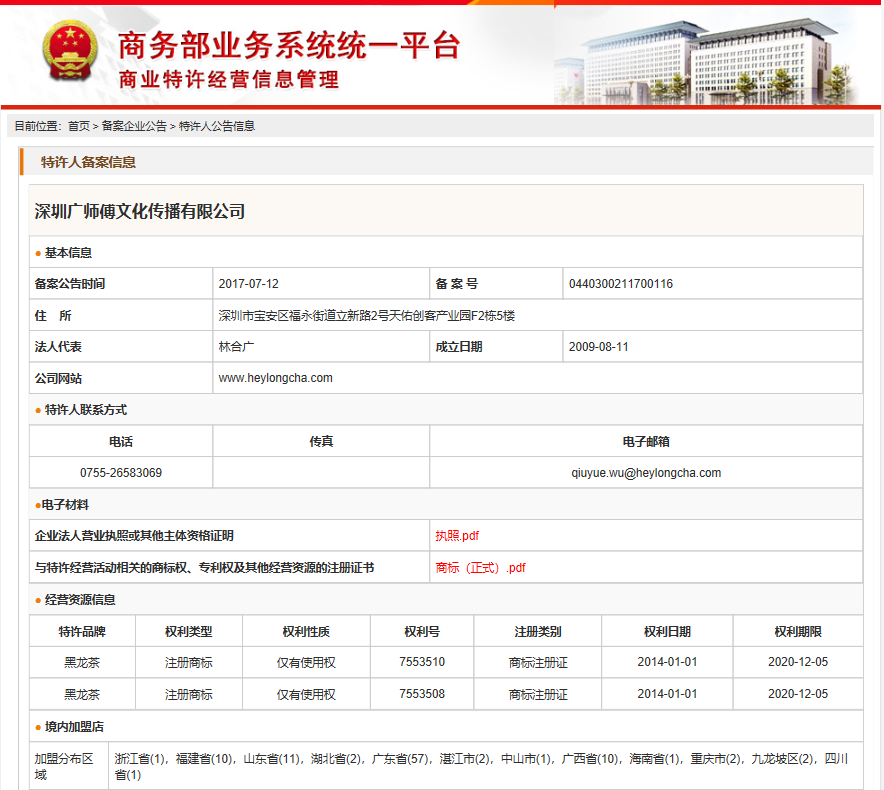
Task: Click the 成立日期 label
Action: tap(459, 347)
